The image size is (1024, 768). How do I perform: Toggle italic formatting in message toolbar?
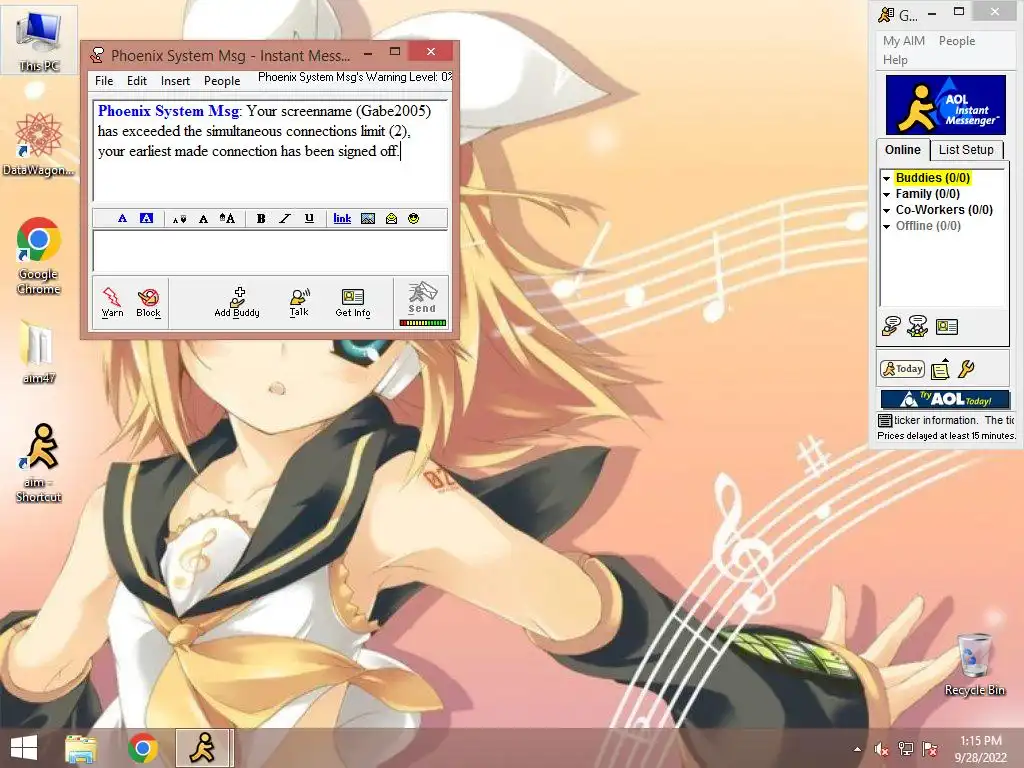(285, 219)
